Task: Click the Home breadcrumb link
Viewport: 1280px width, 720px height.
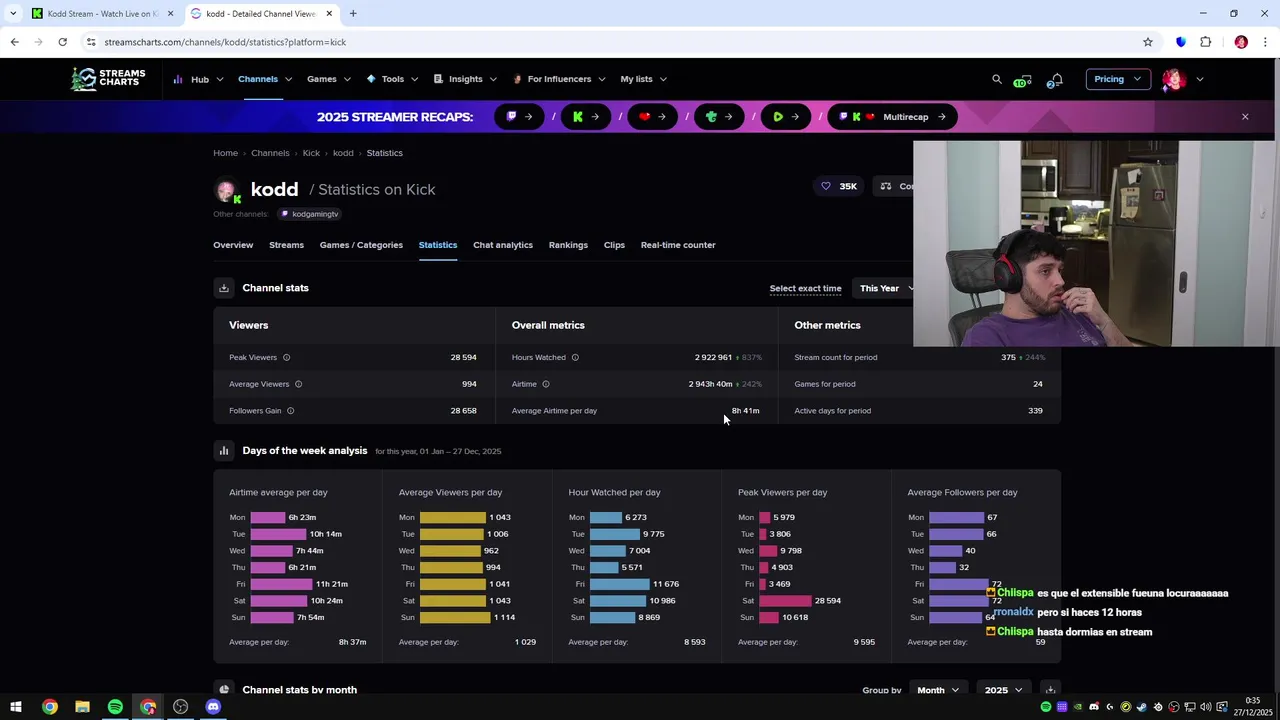Action: pos(225,153)
